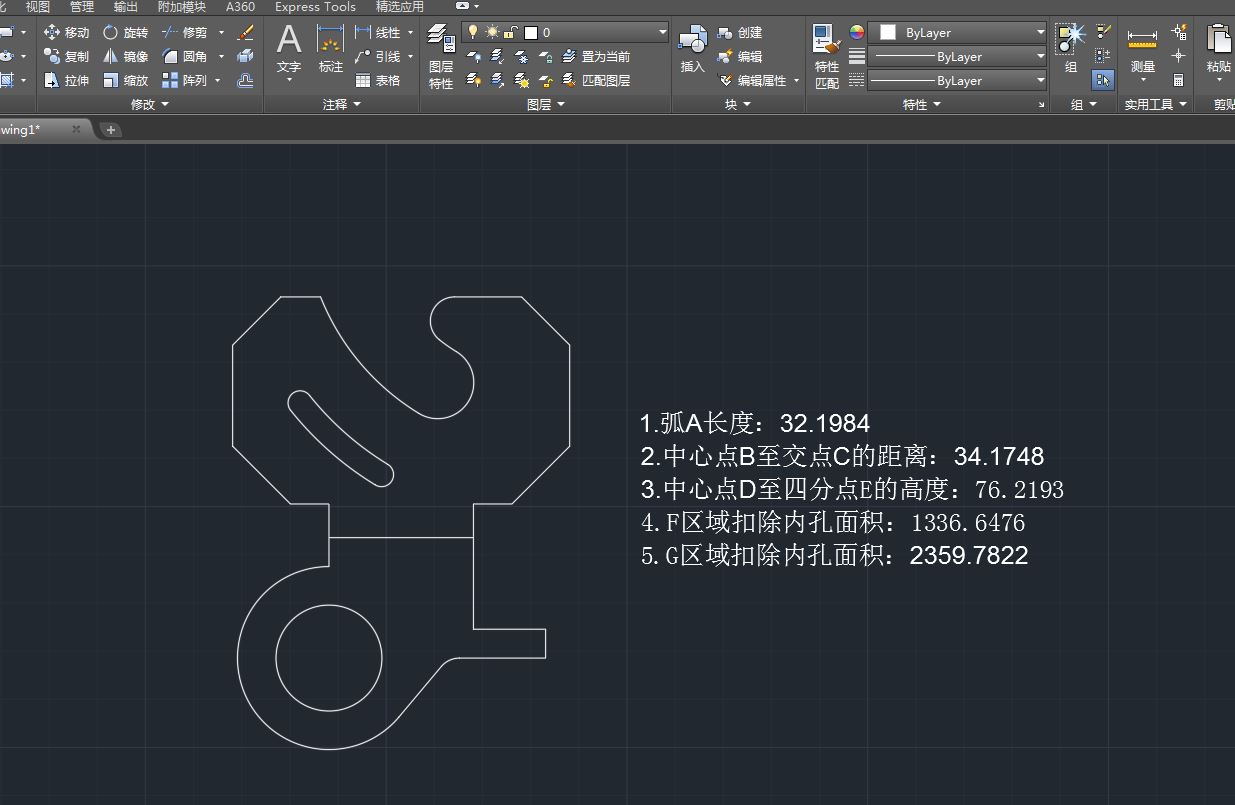Click Edit Attributes (编辑属性) button
The image size is (1235, 805).
pos(753,80)
